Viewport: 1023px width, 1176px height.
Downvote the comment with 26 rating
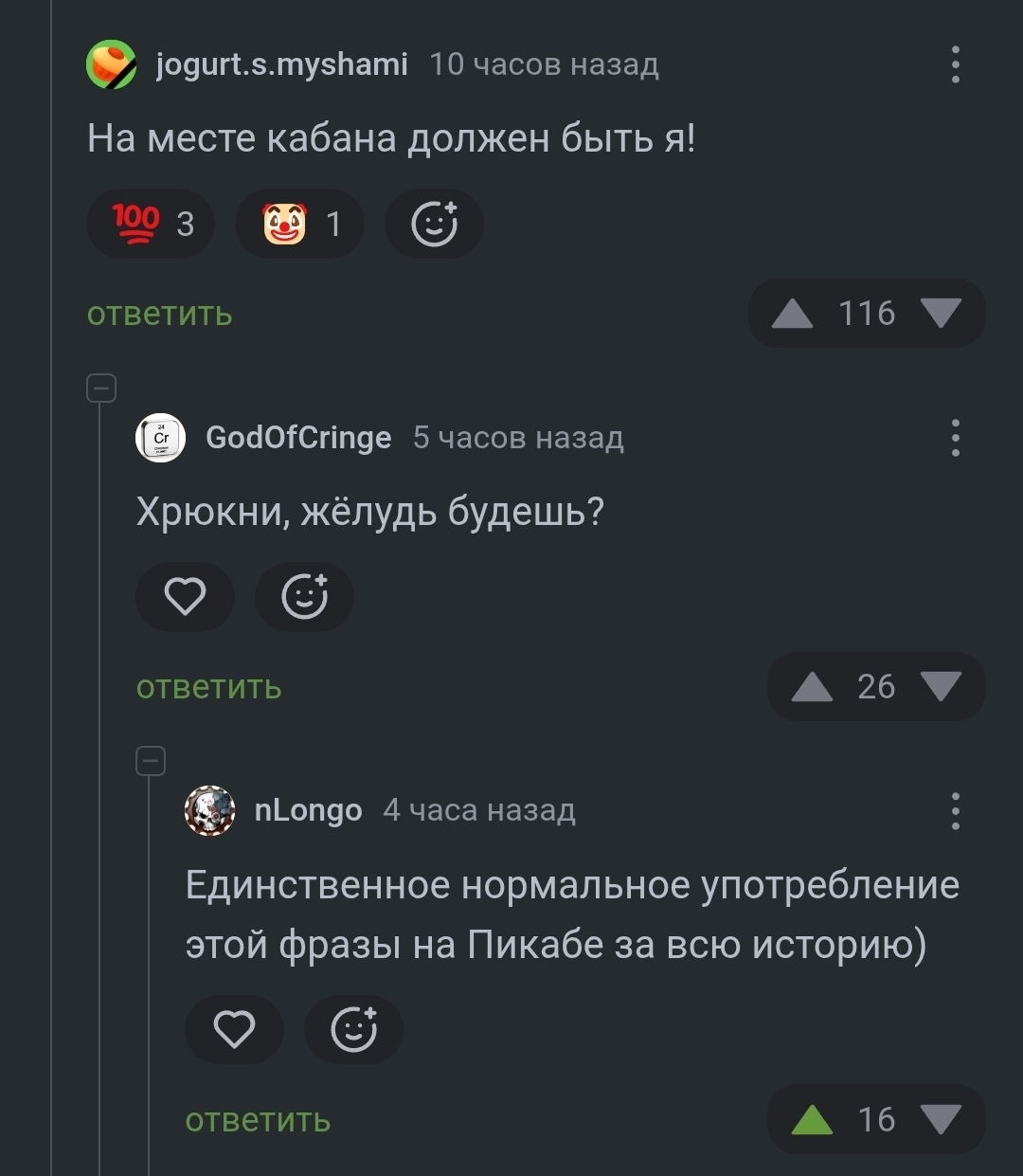(x=941, y=687)
